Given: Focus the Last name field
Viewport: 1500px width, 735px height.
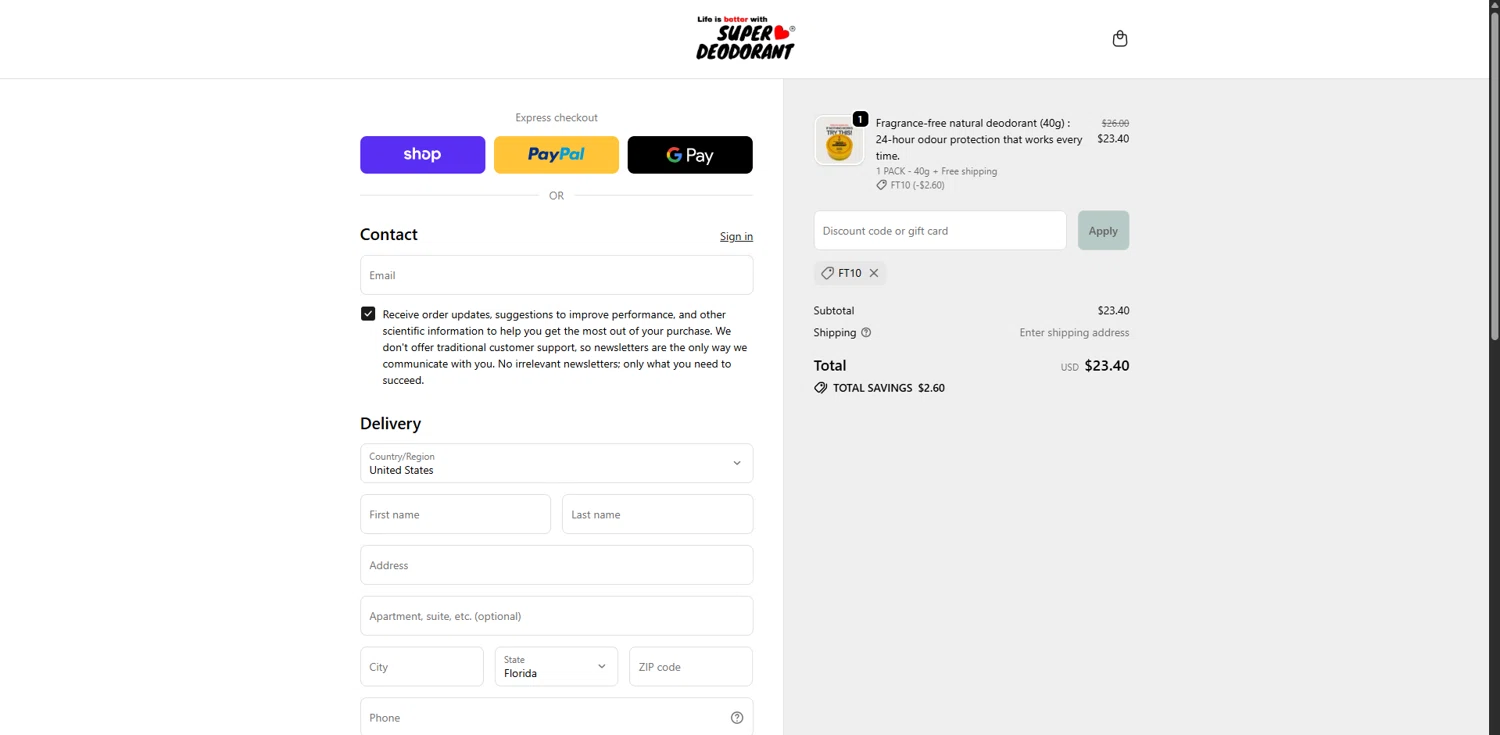Looking at the screenshot, I should pos(657,514).
